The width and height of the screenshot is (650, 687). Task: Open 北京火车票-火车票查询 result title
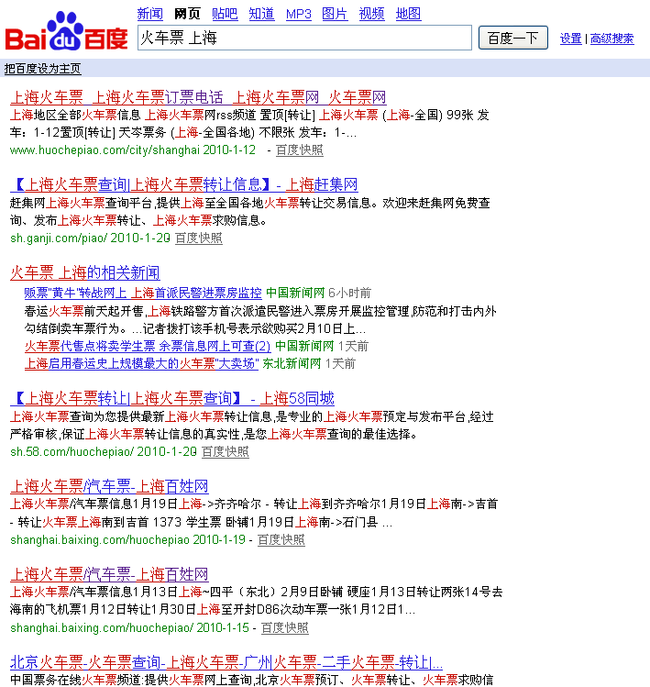[x=226, y=662]
